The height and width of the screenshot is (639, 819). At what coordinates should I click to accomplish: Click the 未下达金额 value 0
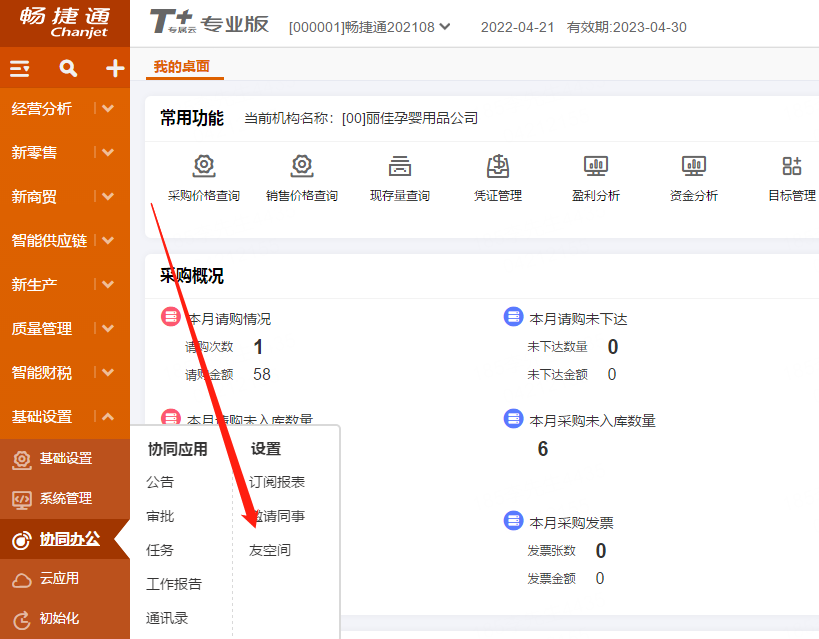click(612, 374)
